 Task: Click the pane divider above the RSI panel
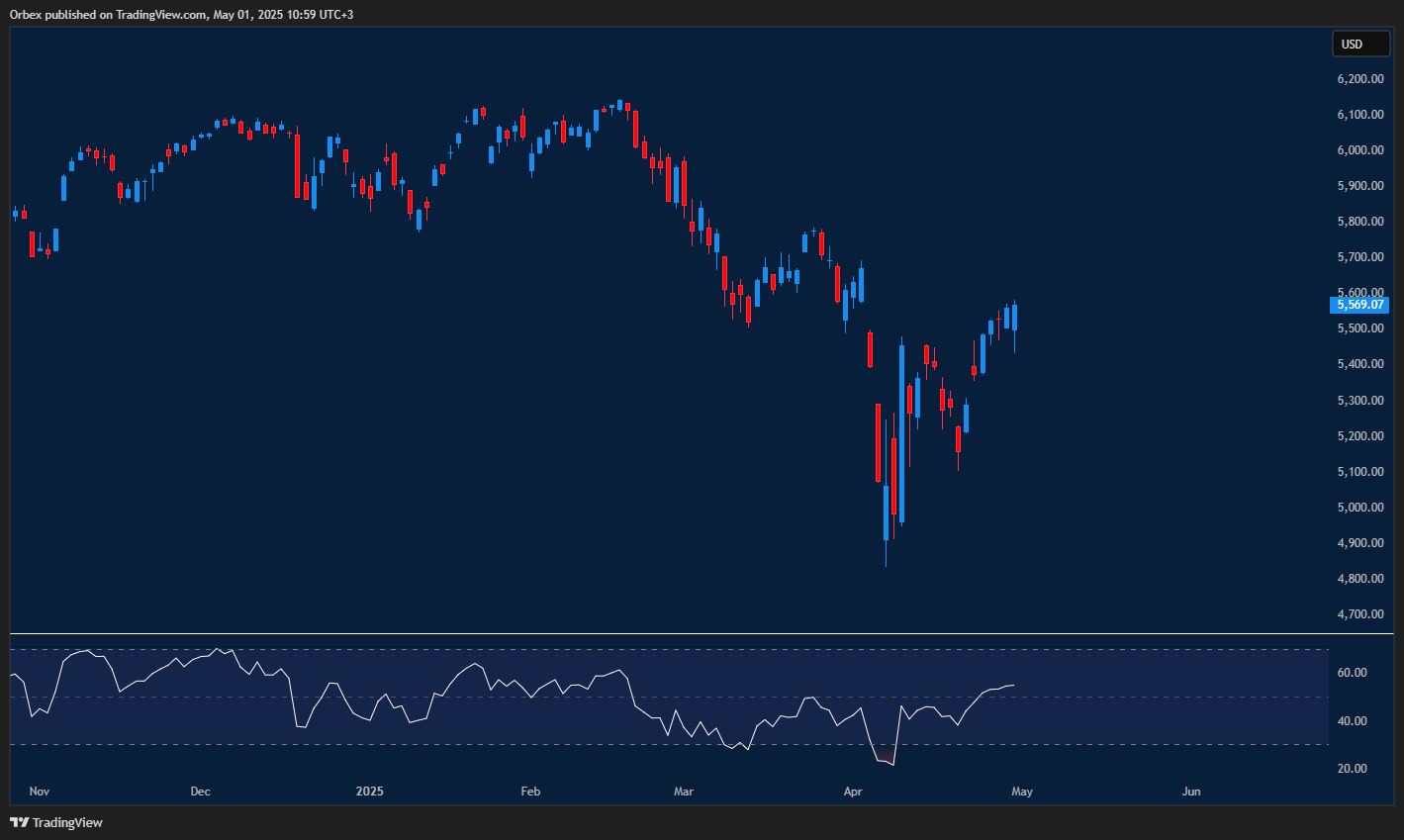tap(693, 633)
